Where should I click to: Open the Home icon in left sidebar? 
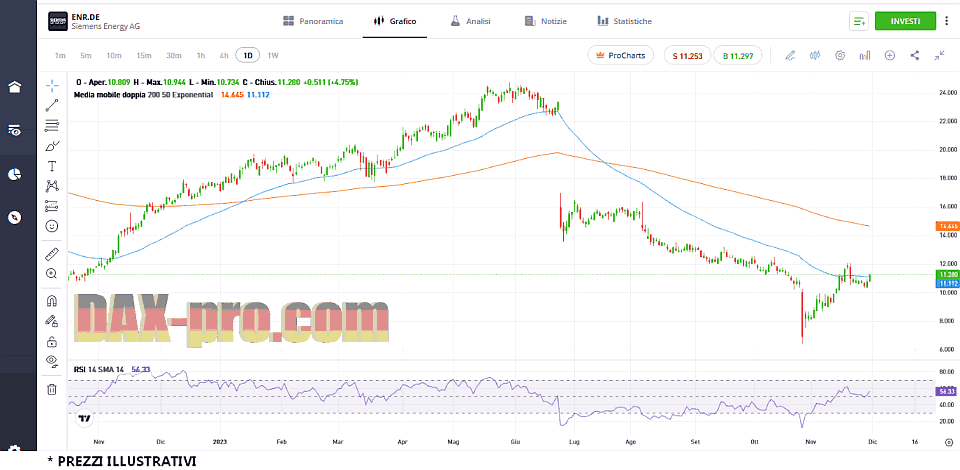point(15,87)
